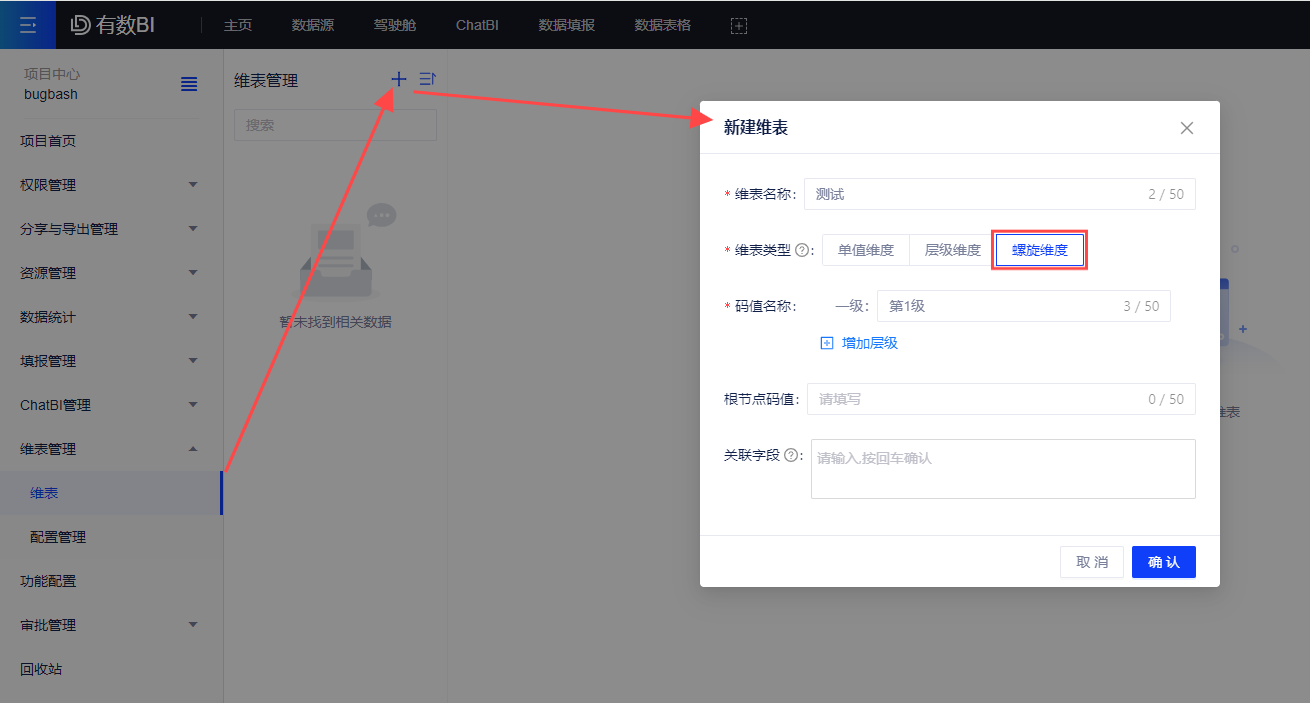Click the hamburger menu icon at top-left
Screen dimensions: 1310x703
pyautogui.click(x=28, y=25)
